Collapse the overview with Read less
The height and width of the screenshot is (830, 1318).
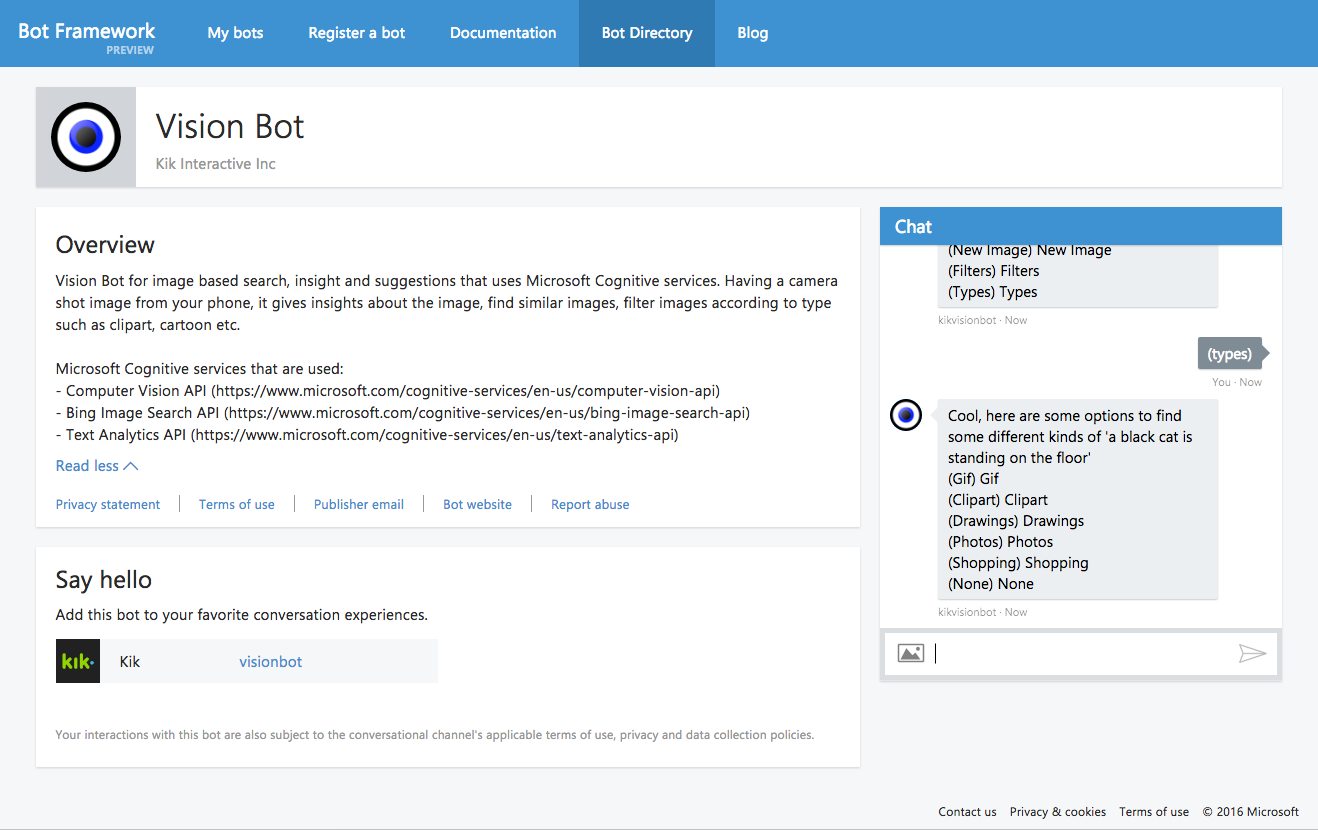point(97,466)
